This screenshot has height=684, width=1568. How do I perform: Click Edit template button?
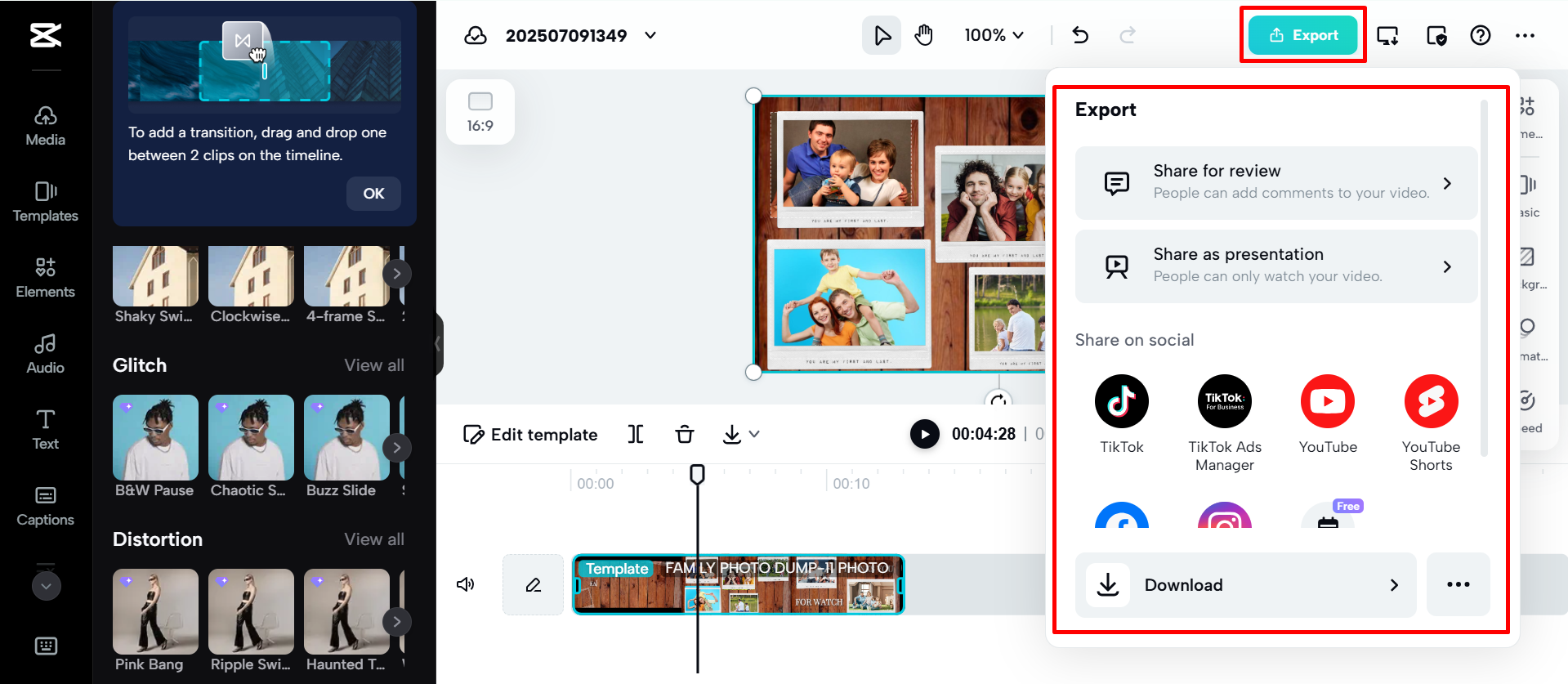530,435
